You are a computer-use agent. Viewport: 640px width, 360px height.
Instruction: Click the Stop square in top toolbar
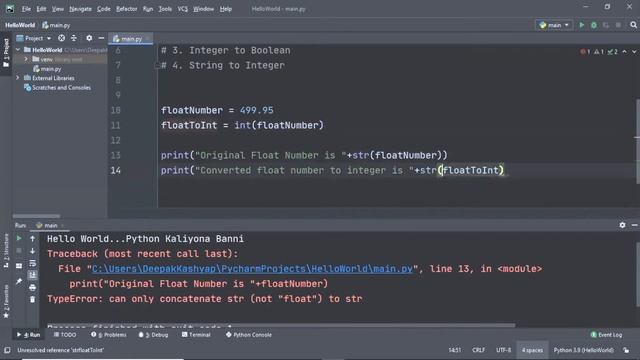[618, 25]
